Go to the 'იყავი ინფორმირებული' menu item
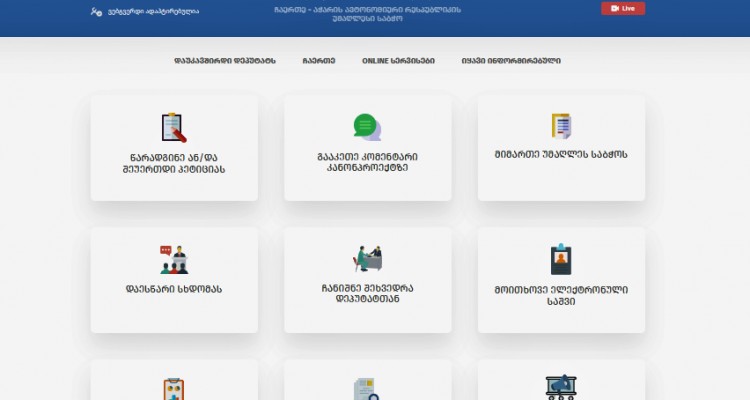This screenshot has height=400, width=750. click(511, 61)
